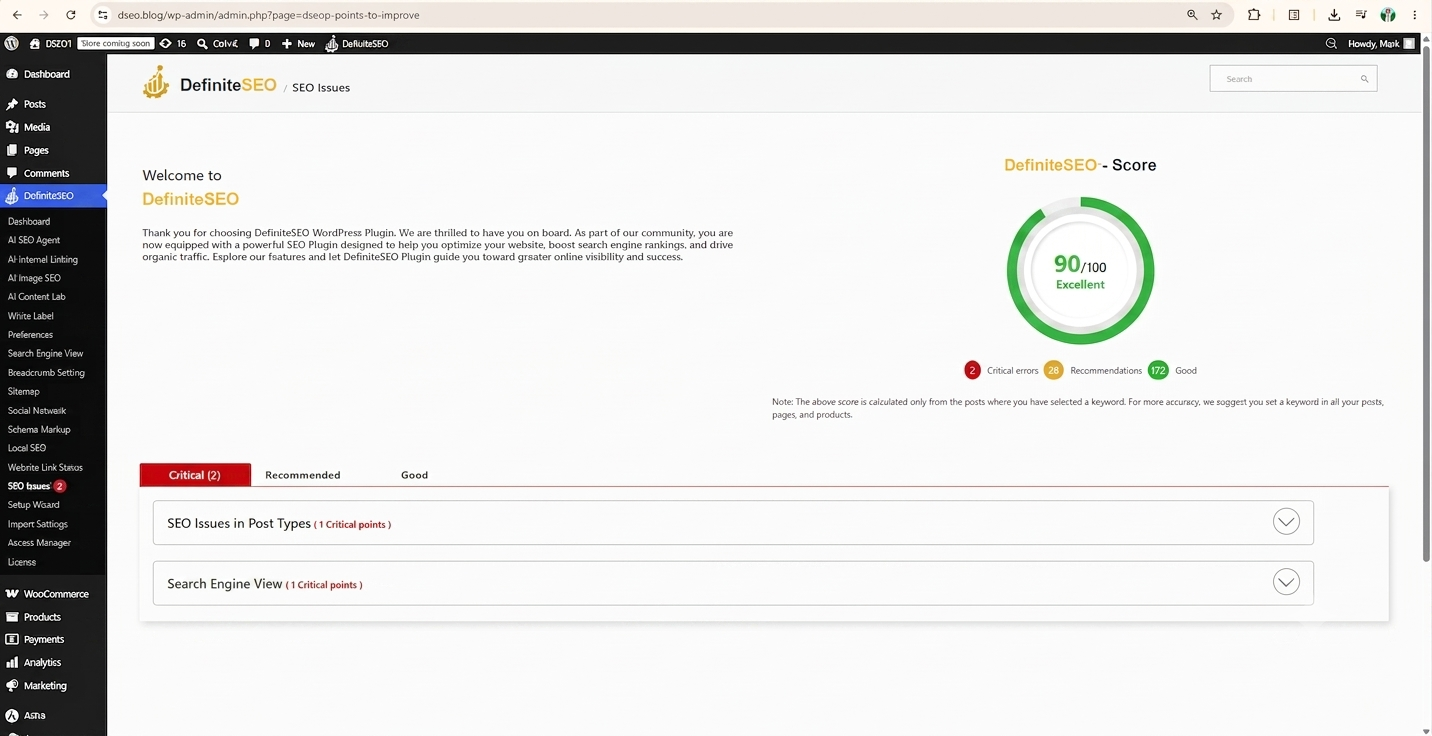Click the '1 Critical points' text for Post Types
The image size is (1432, 736).
point(354,525)
